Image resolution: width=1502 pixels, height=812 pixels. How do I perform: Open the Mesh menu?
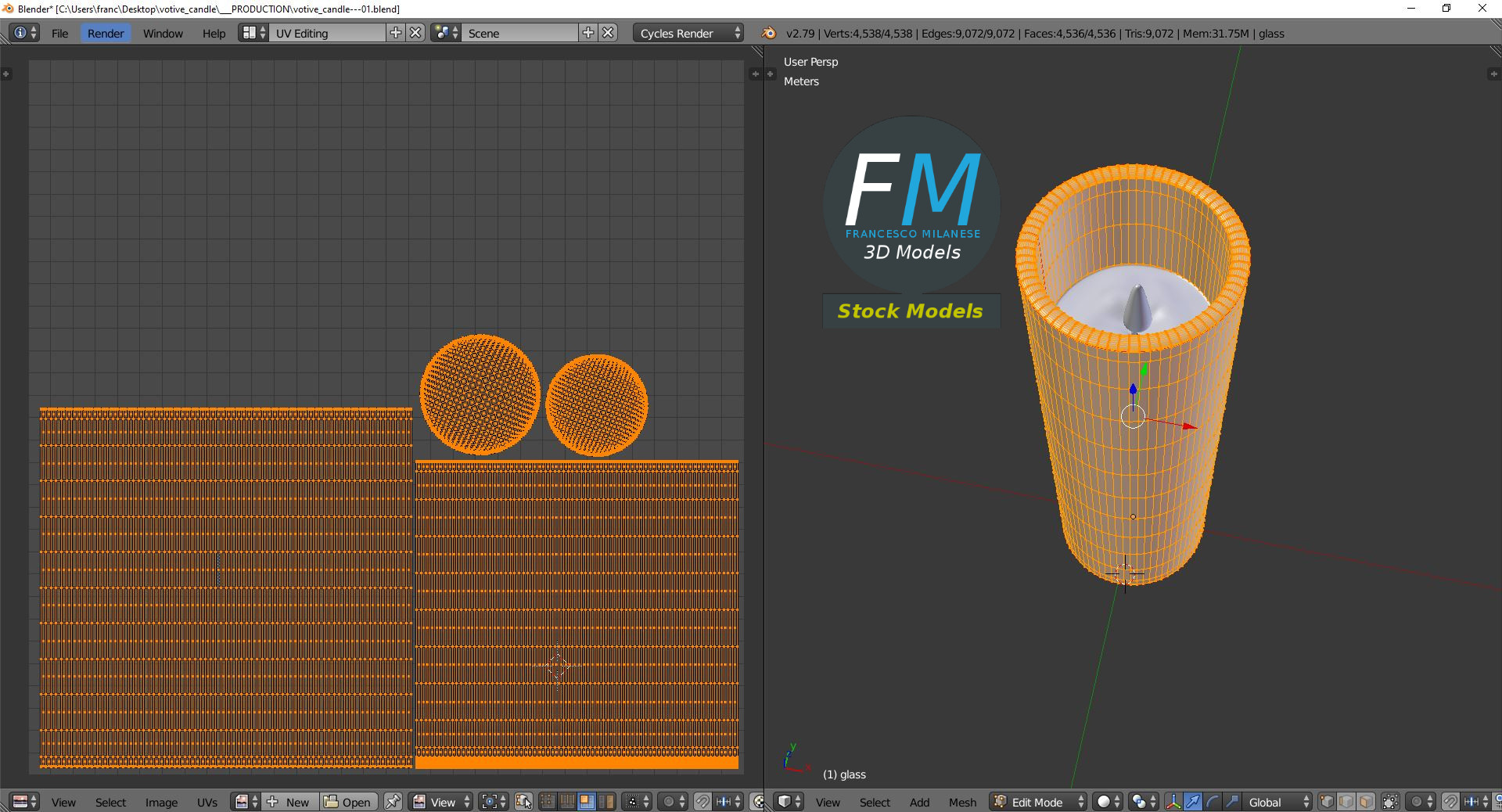coord(962,803)
